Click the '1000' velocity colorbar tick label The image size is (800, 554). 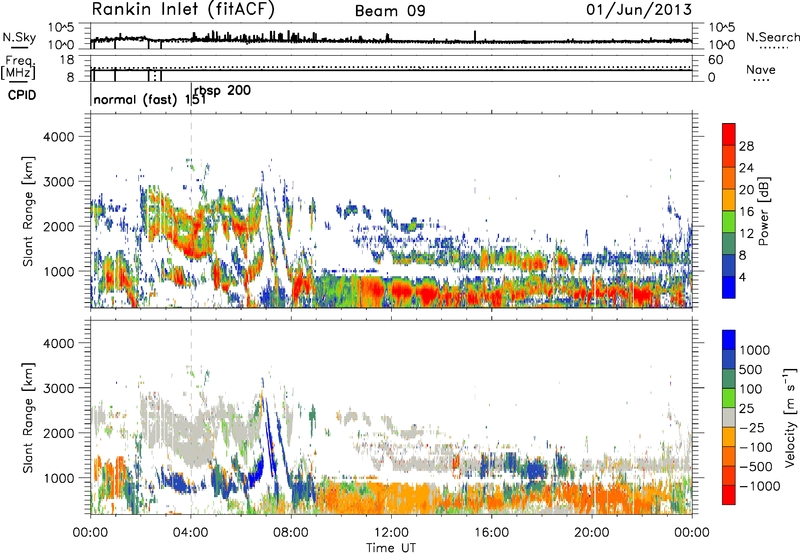pyautogui.click(x=754, y=350)
